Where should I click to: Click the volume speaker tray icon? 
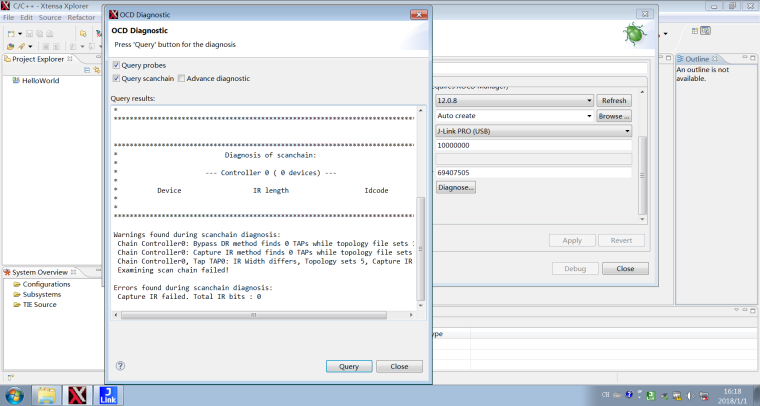coord(691,395)
